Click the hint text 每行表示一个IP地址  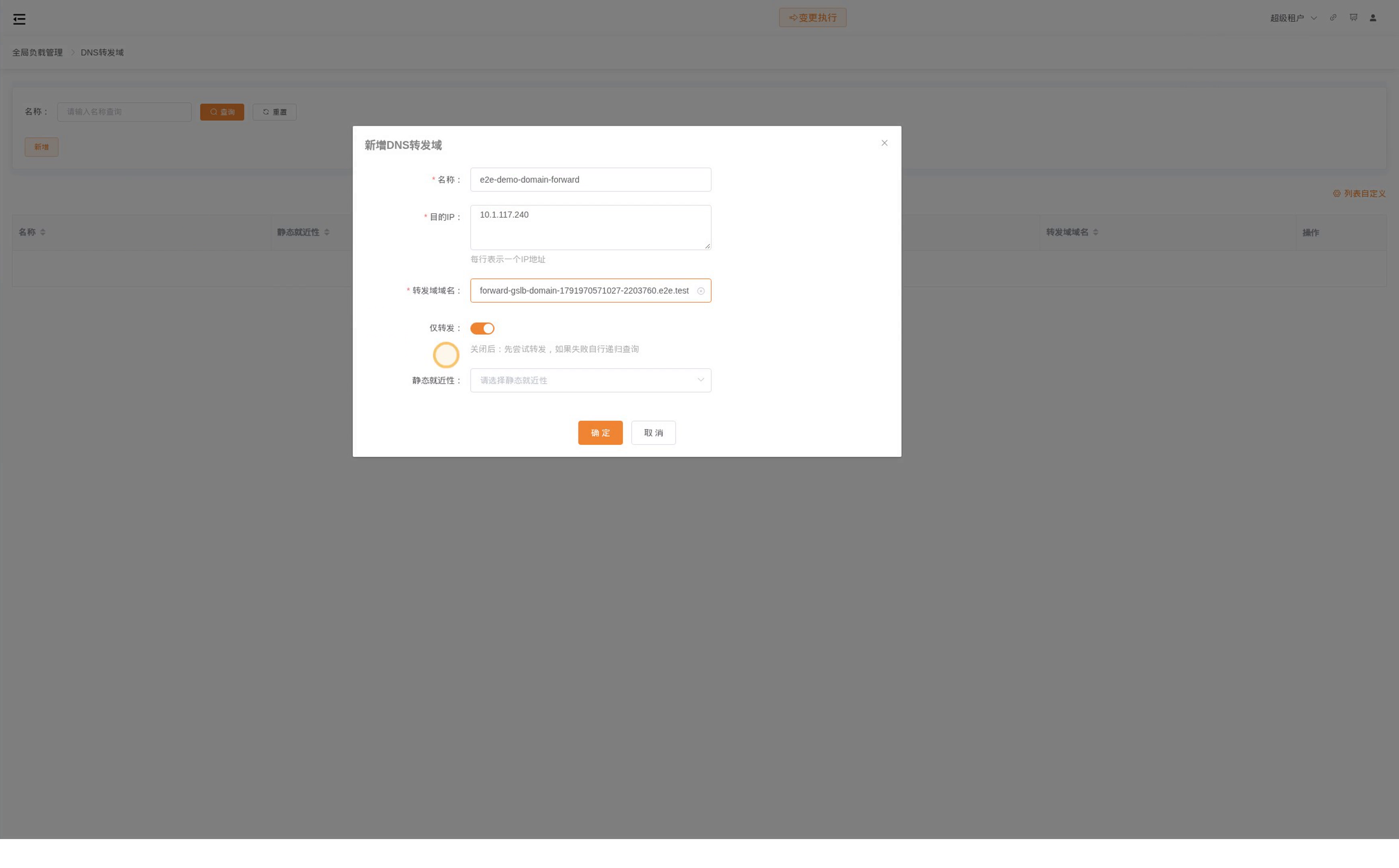click(508, 260)
